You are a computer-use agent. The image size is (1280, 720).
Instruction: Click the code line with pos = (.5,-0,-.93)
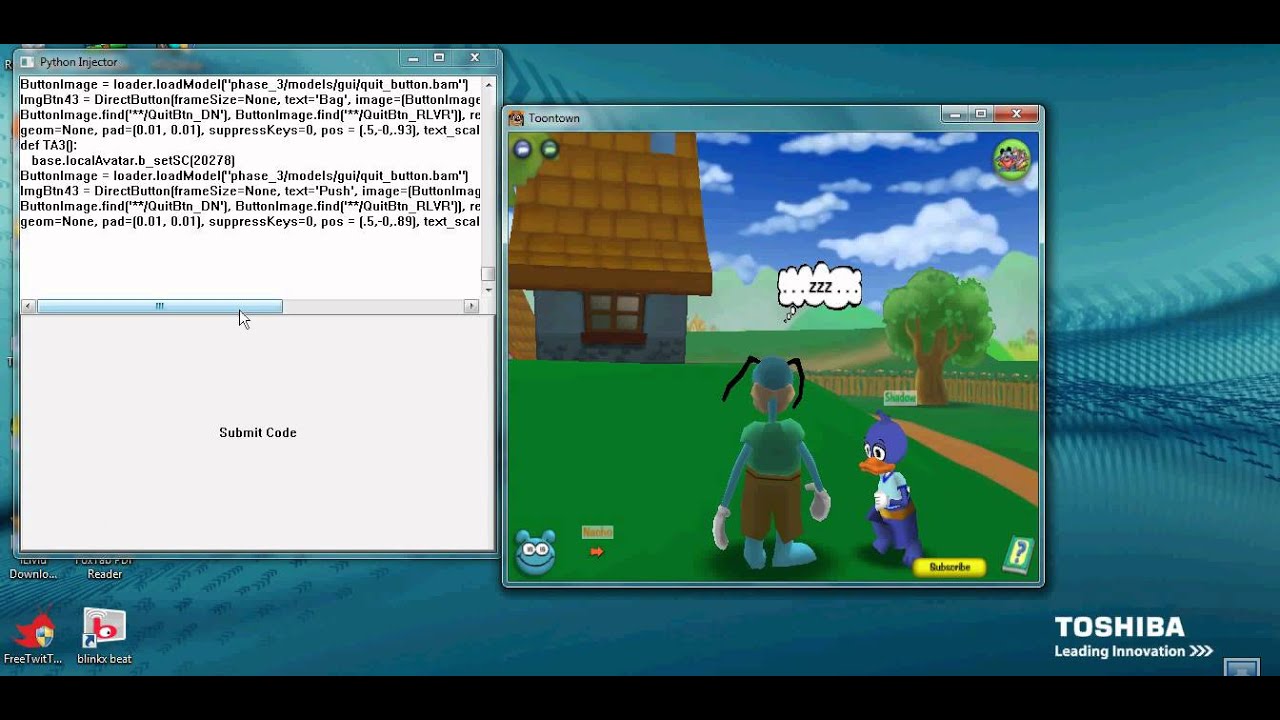point(250,130)
